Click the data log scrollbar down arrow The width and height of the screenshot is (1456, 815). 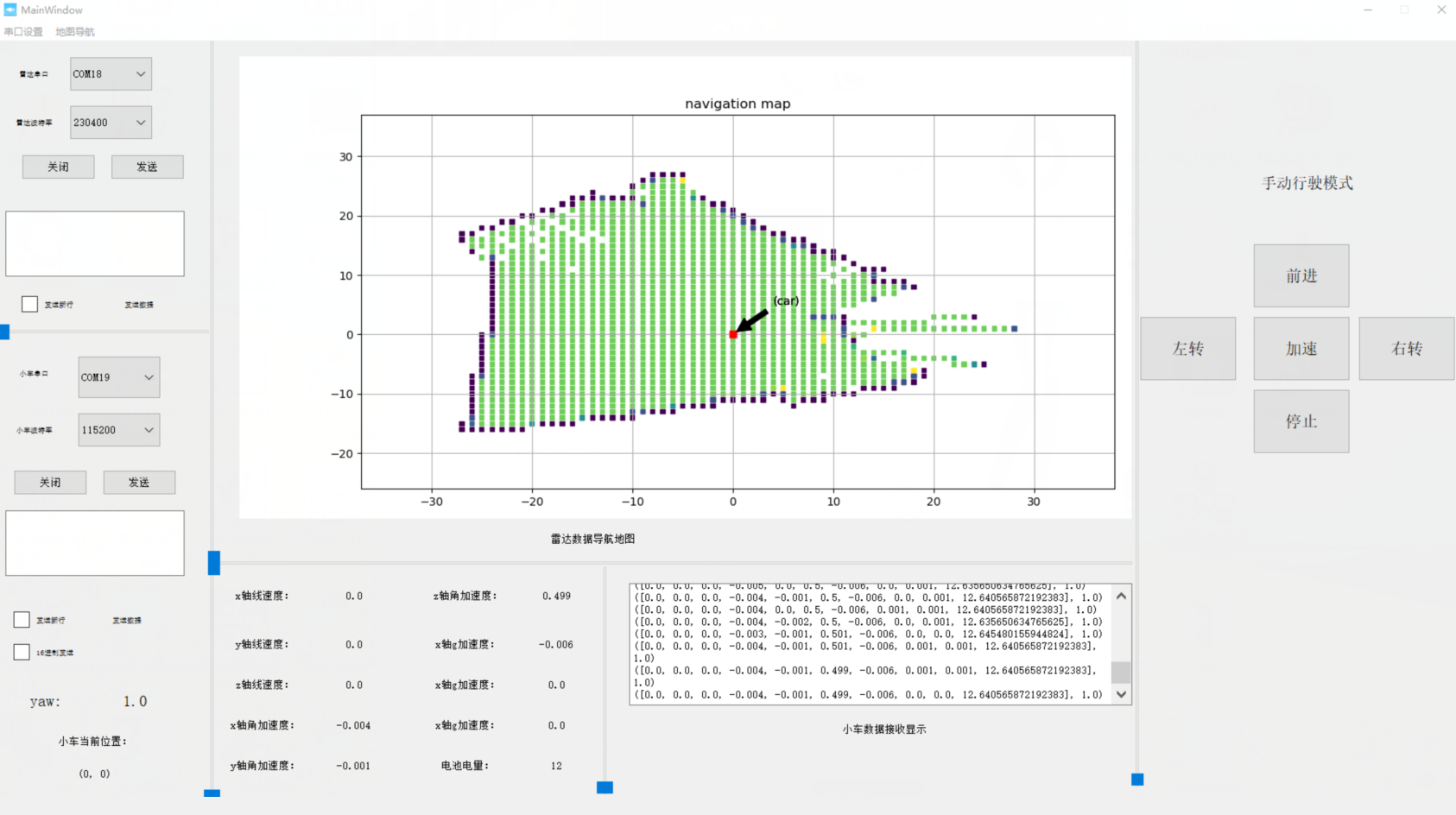[x=1120, y=694]
